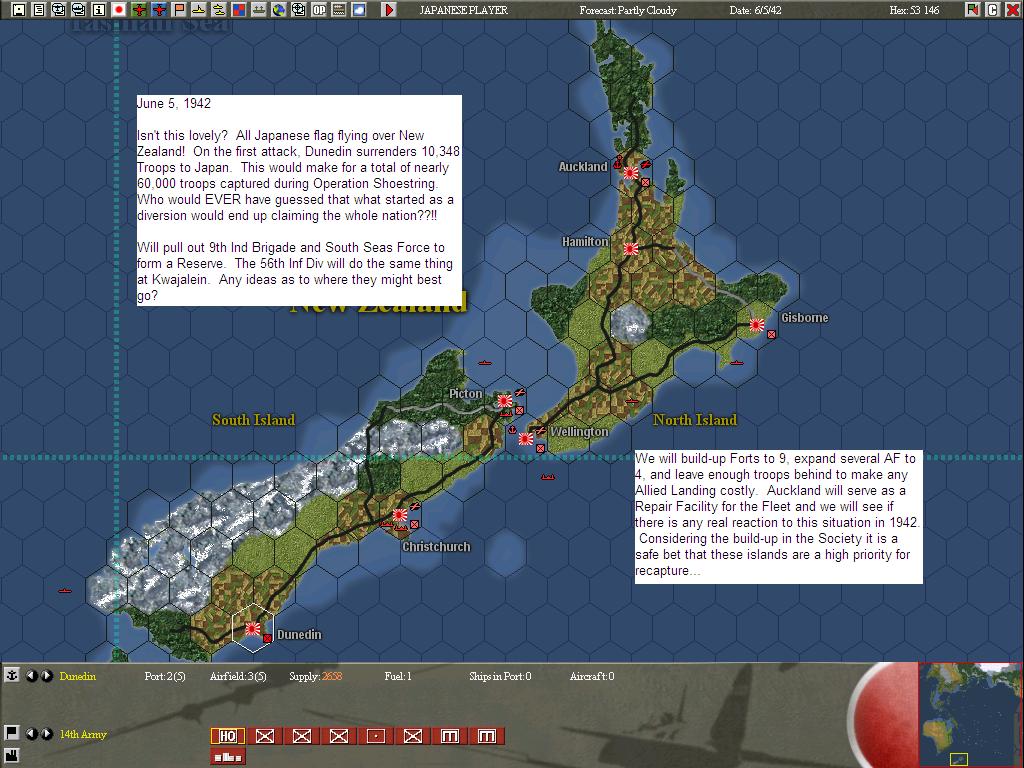The width and height of the screenshot is (1024, 768).
Task: Click the information icon on the toolbar
Action: pos(98,9)
